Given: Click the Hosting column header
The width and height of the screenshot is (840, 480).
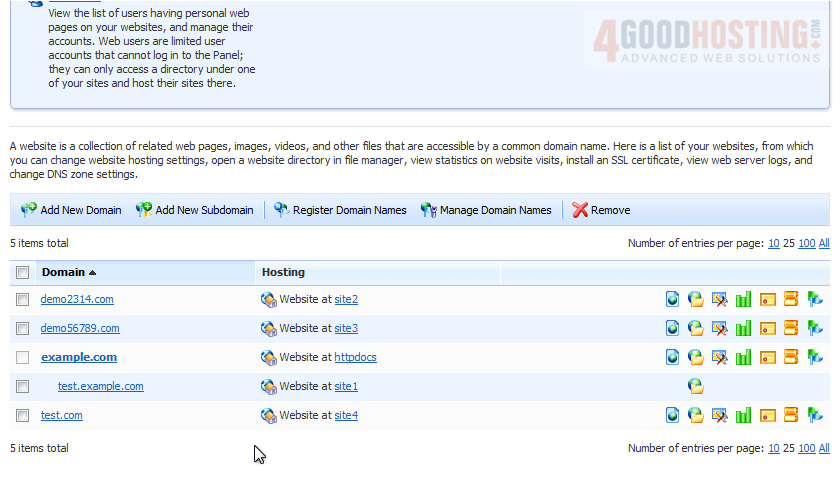Looking at the screenshot, I should click(x=283, y=272).
